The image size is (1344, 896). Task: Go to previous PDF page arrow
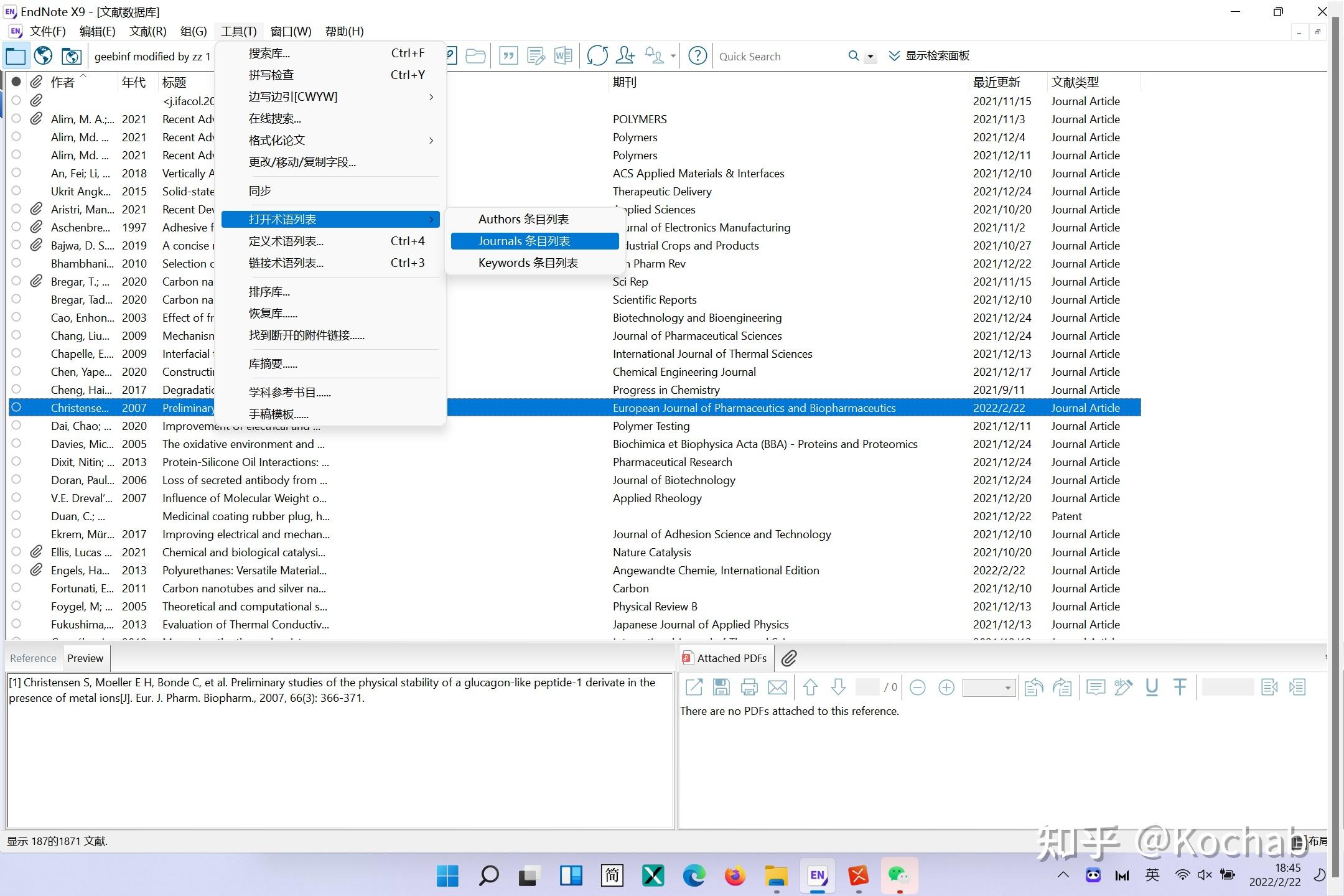pos(810,688)
